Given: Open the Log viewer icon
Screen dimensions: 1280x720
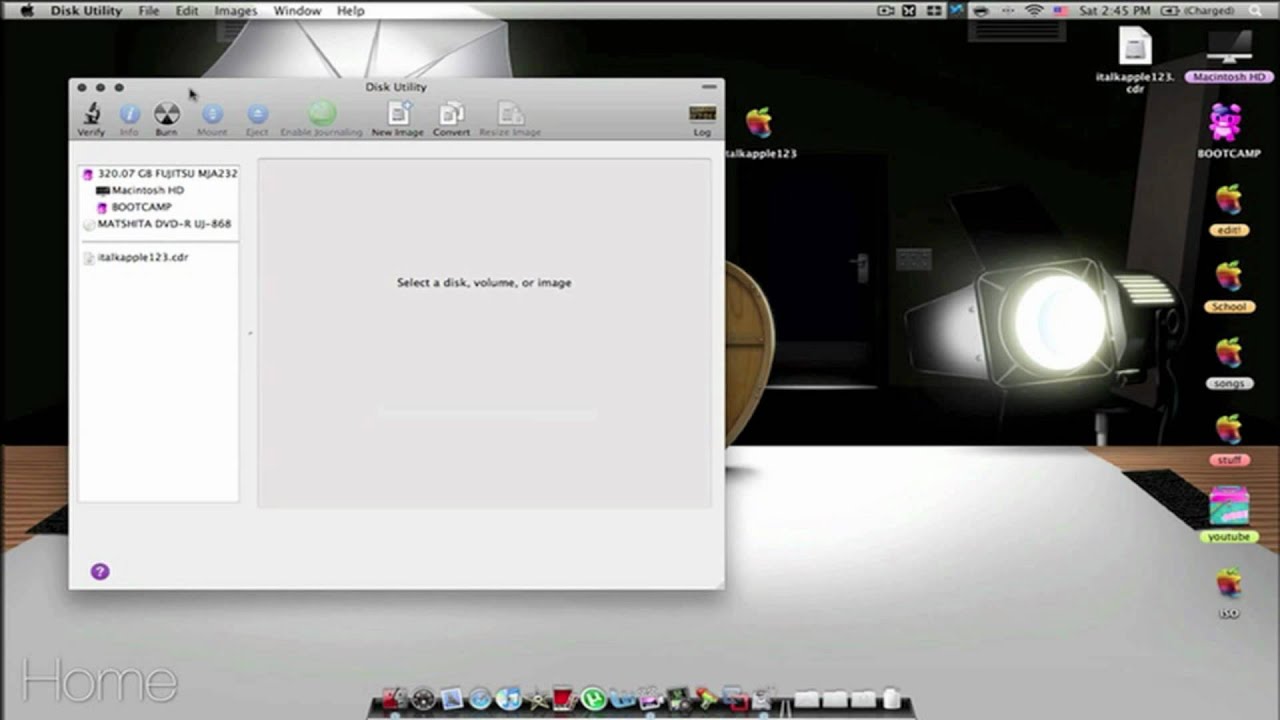Looking at the screenshot, I should coord(703,113).
